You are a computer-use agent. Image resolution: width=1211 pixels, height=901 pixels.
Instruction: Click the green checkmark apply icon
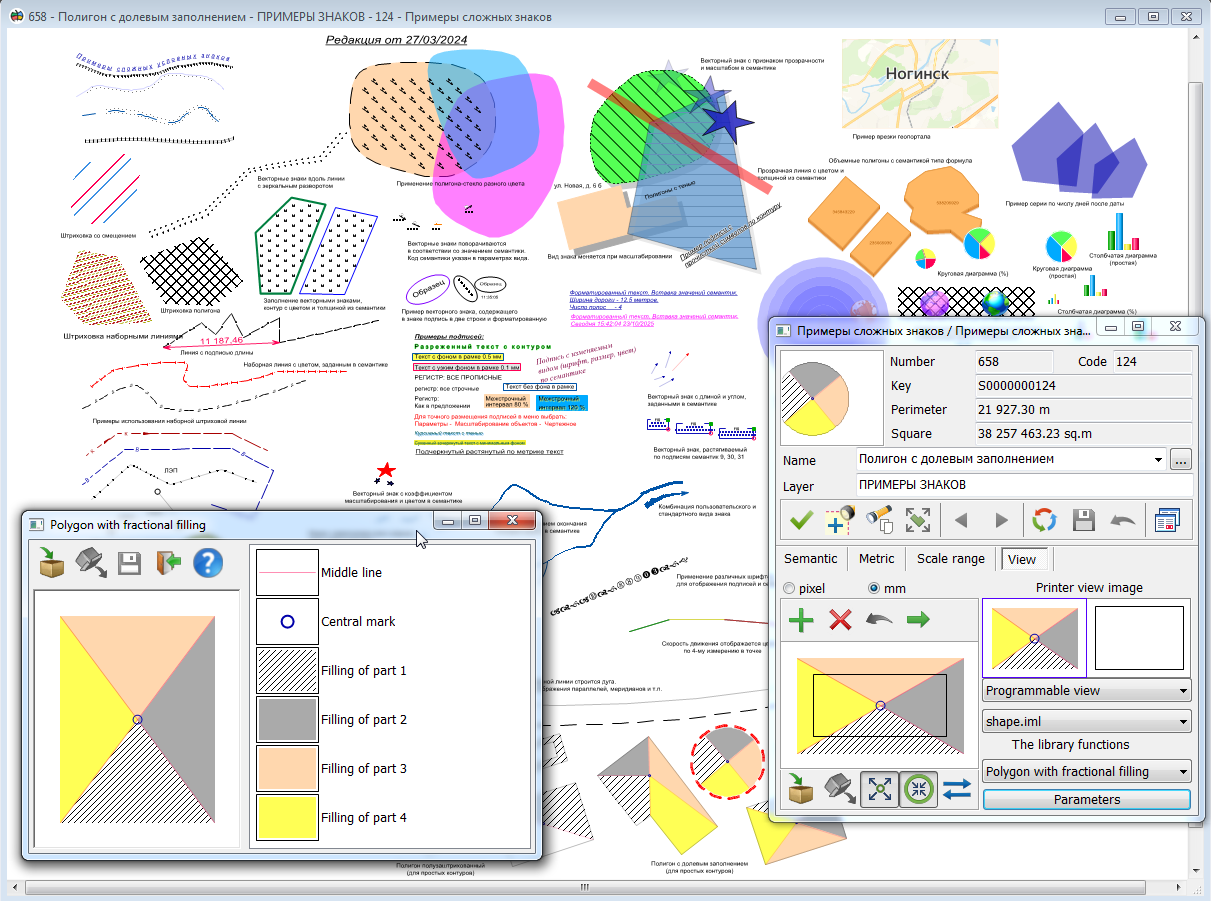coord(801,520)
